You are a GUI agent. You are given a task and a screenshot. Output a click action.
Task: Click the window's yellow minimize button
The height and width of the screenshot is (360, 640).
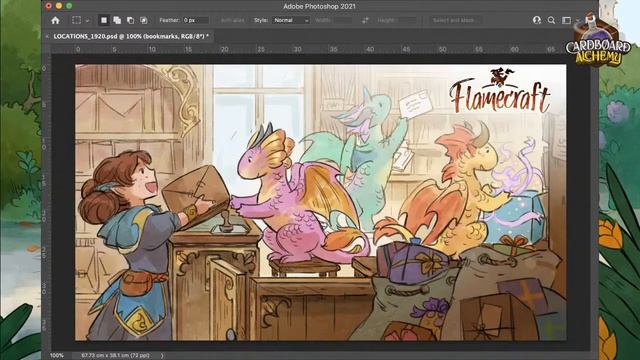(59, 6)
